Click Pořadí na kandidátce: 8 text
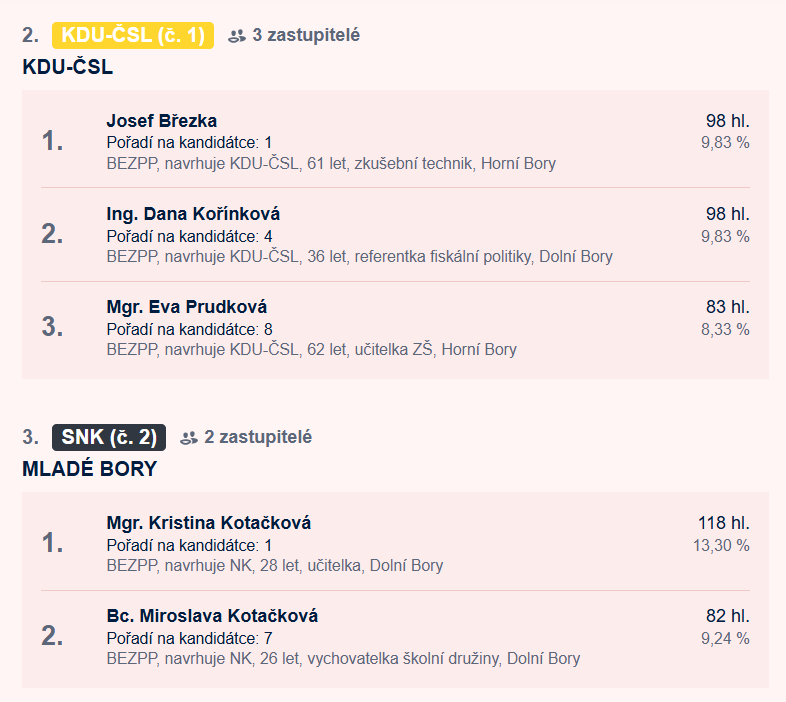The height and width of the screenshot is (702, 786). tap(189, 329)
